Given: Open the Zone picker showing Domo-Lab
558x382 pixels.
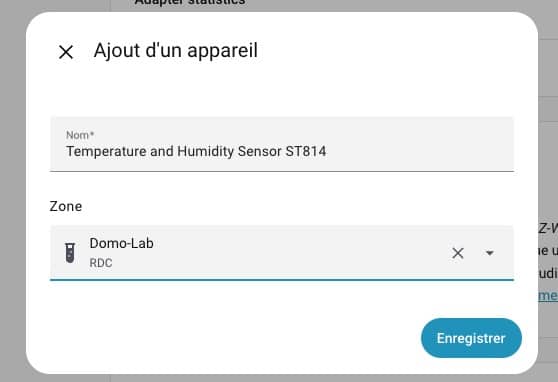Looking at the screenshot, I should pos(282,253).
